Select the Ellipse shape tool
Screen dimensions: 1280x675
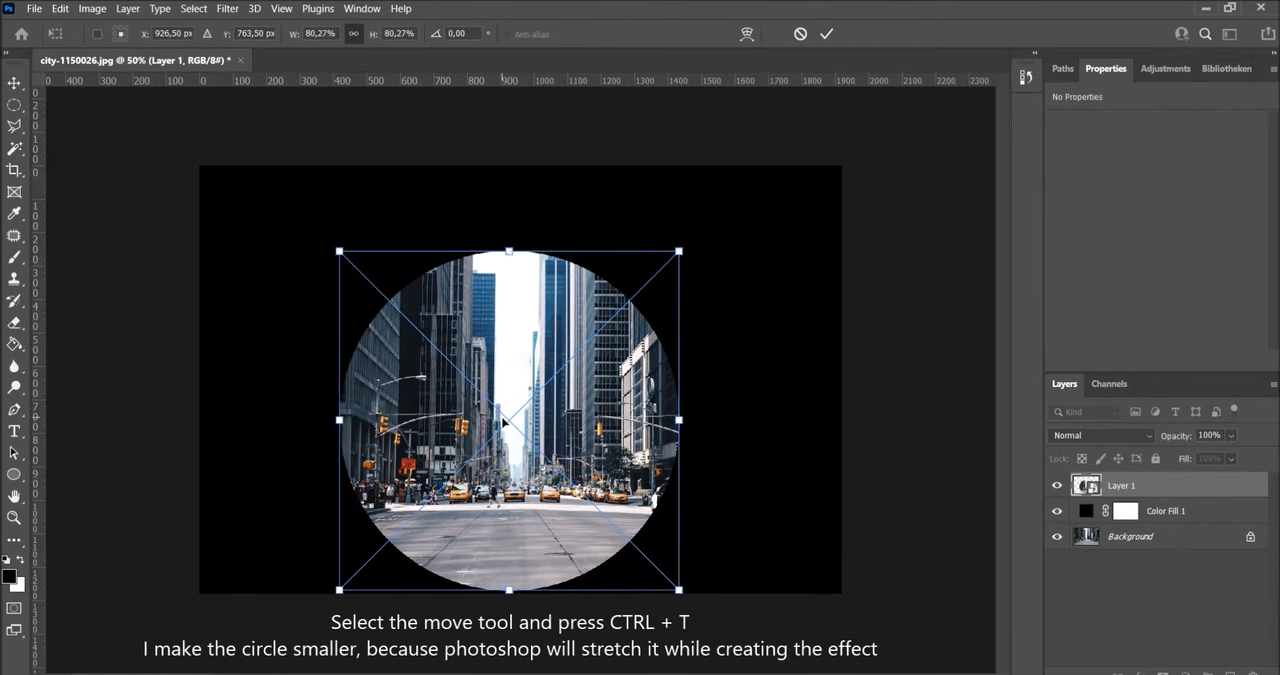click(x=14, y=475)
